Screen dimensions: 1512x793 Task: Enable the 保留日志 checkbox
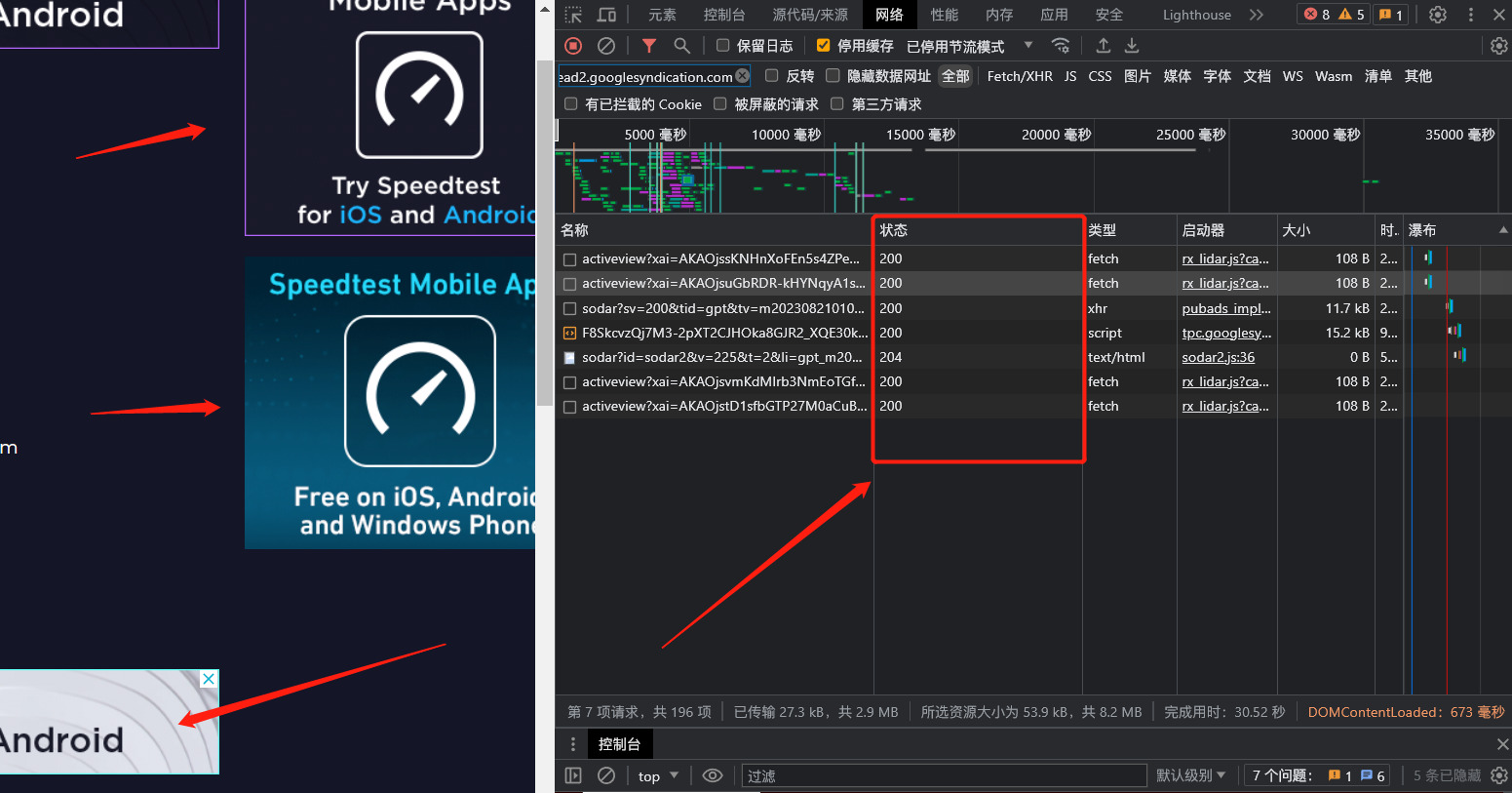point(723,46)
